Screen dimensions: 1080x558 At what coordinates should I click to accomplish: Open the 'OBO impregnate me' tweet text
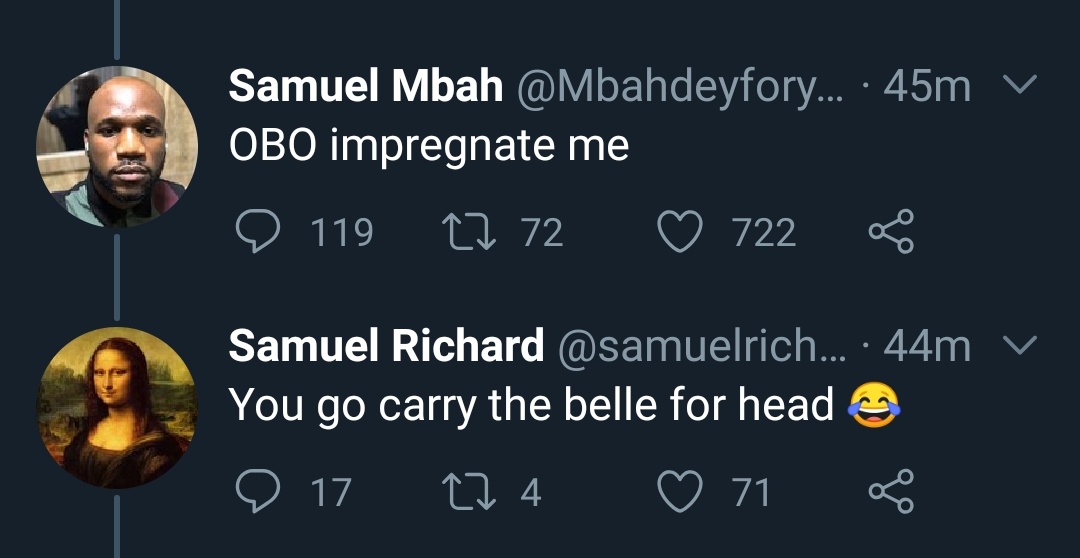(x=428, y=147)
